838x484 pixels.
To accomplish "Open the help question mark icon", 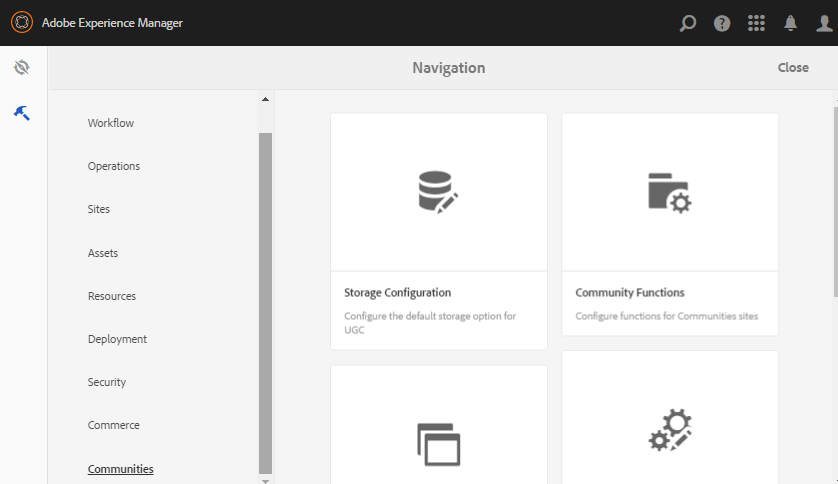I will [x=721, y=23].
